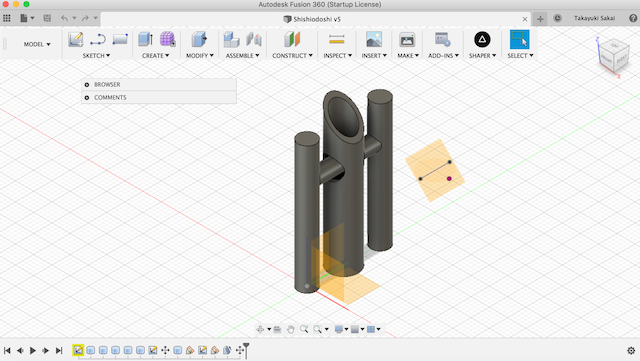Screen dimensions: 640x361
Task: Launch Create Form purple sculpt tool
Action: pos(167,39)
